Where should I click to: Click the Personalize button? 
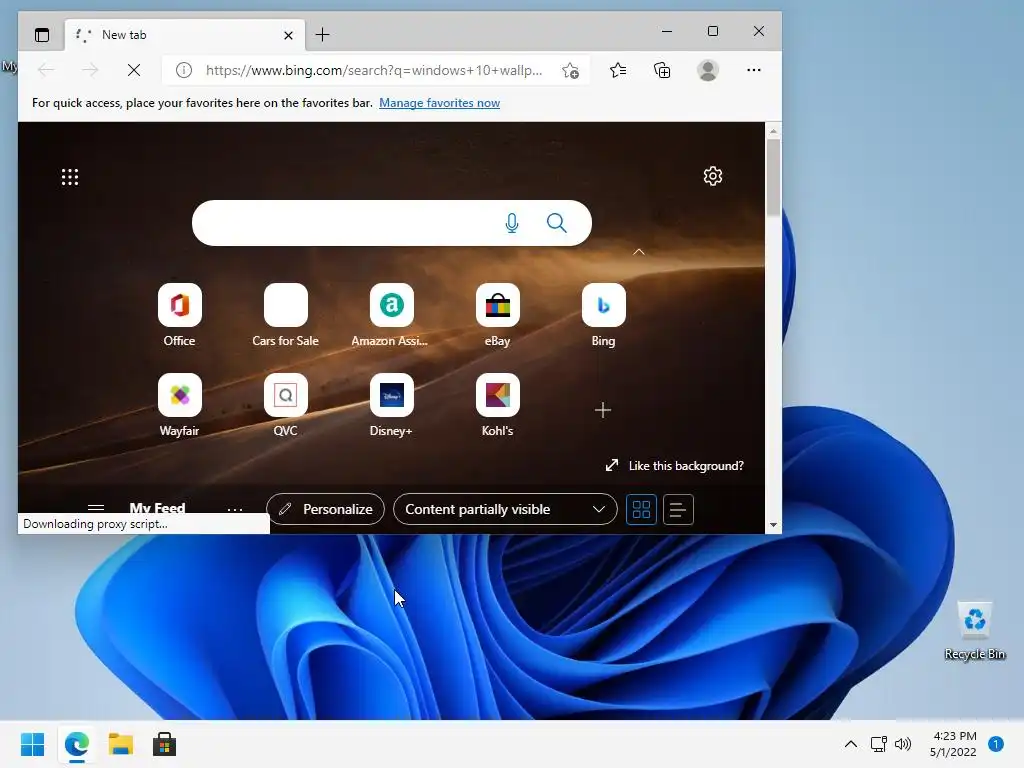(x=325, y=509)
